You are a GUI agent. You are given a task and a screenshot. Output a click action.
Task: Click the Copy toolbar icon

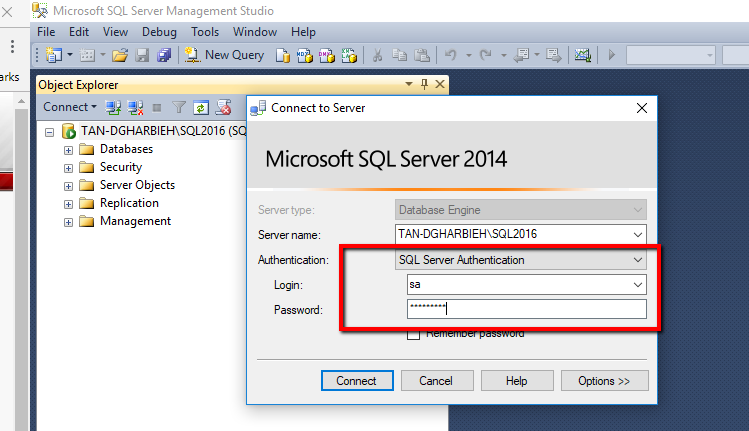tap(399, 55)
